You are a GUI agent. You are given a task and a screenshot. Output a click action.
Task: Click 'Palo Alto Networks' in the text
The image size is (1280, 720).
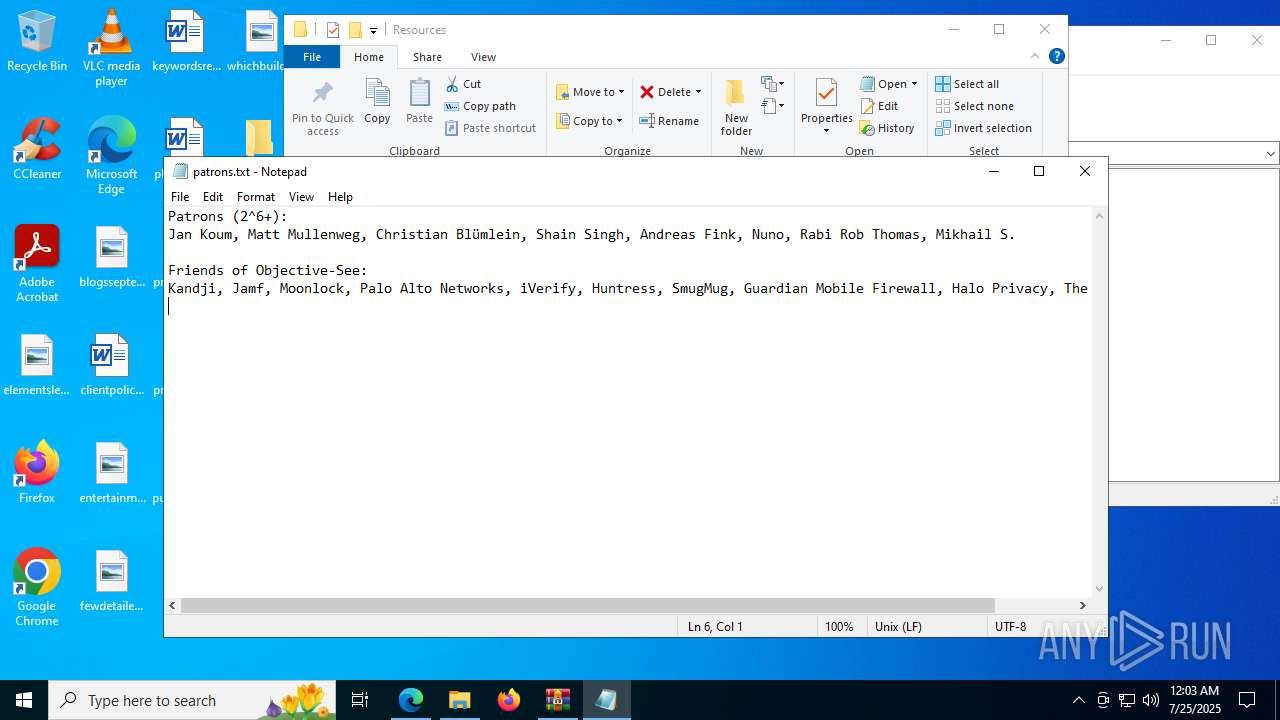[431, 288]
